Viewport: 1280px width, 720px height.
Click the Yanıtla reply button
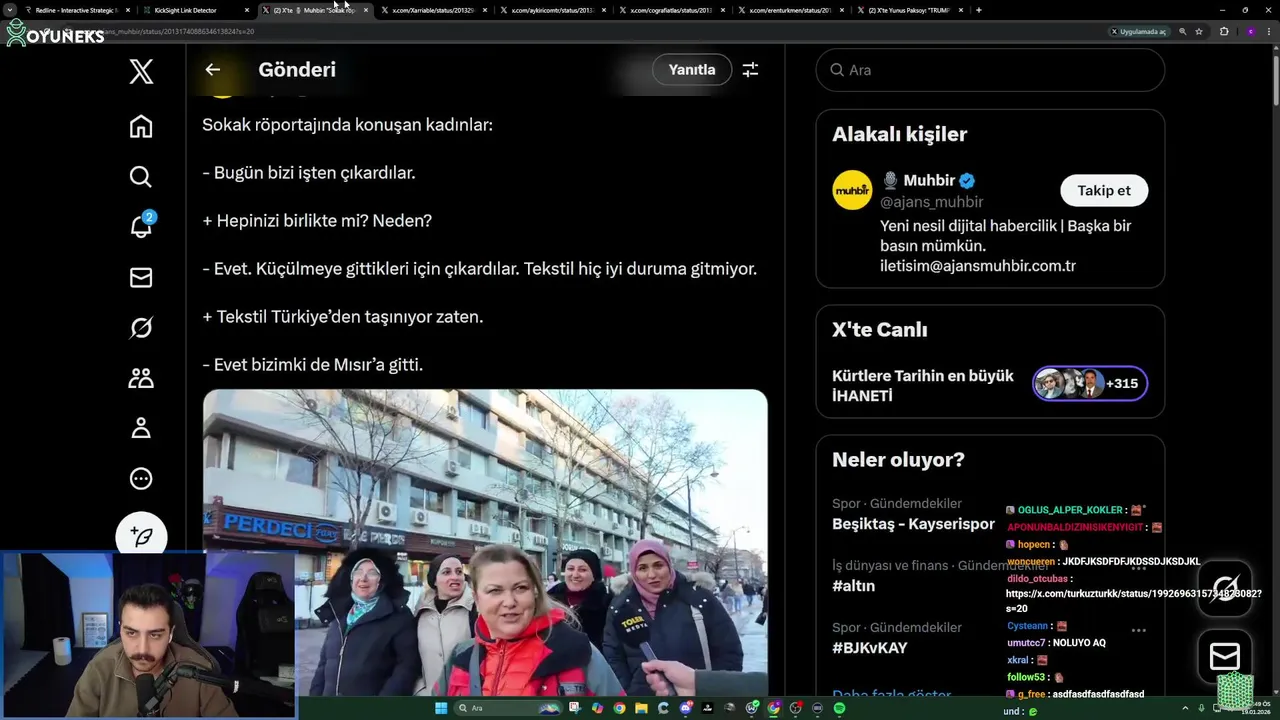[x=692, y=70]
